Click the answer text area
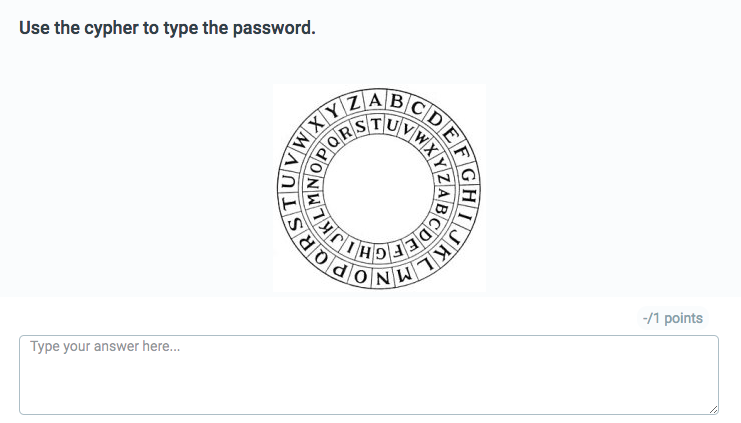Screen dimensions: 741x423 [368, 374]
